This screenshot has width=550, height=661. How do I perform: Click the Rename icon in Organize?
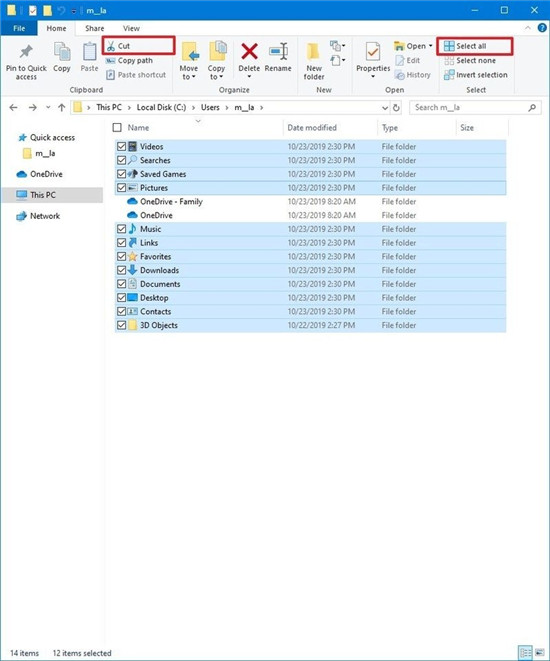(x=278, y=51)
